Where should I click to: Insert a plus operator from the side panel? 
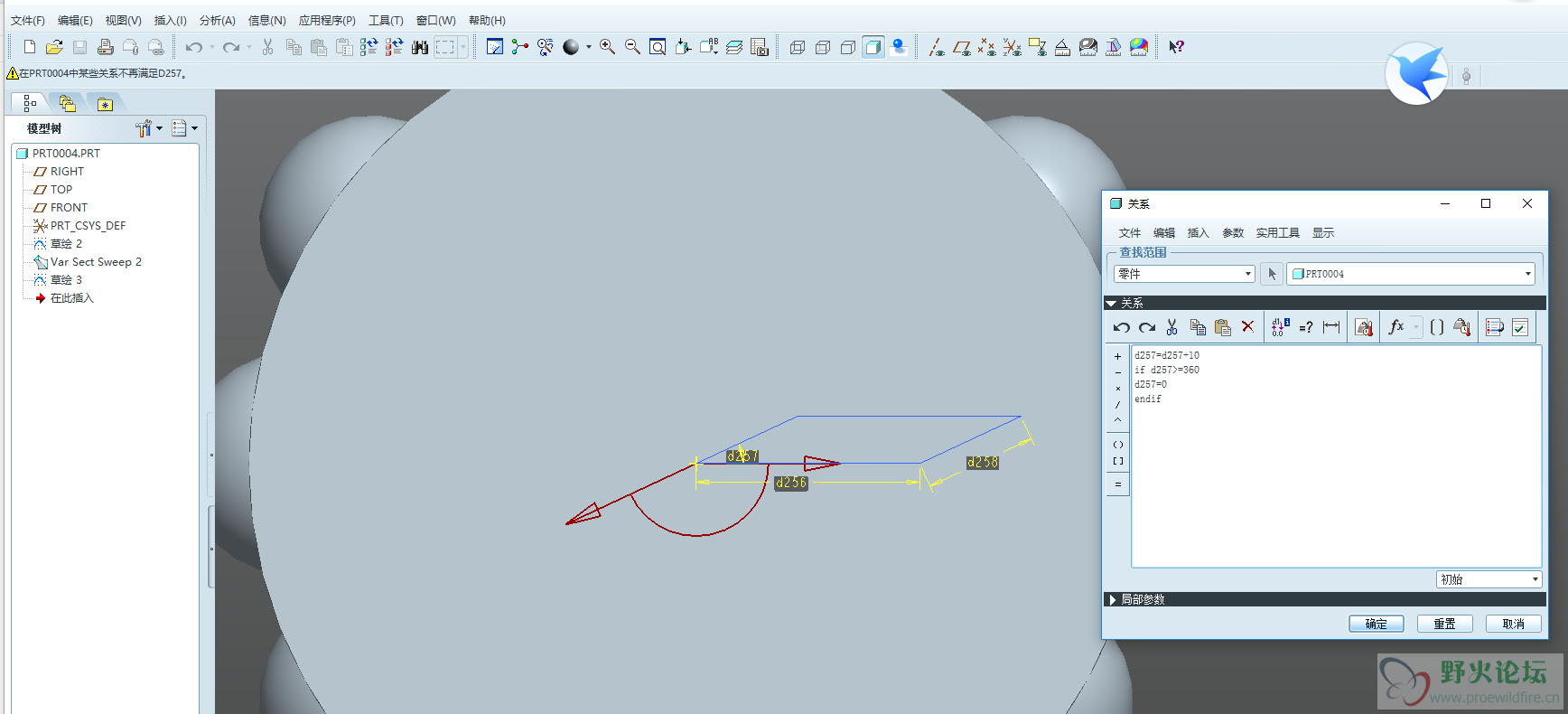click(1117, 357)
